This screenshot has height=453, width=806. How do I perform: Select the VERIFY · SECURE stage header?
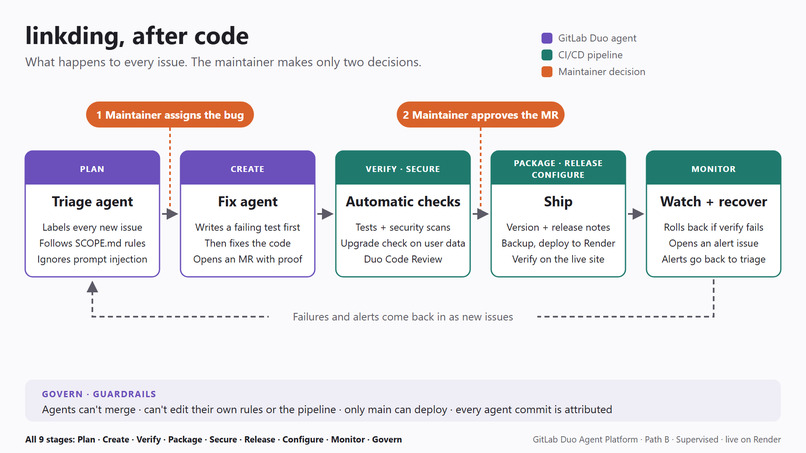pos(402,168)
